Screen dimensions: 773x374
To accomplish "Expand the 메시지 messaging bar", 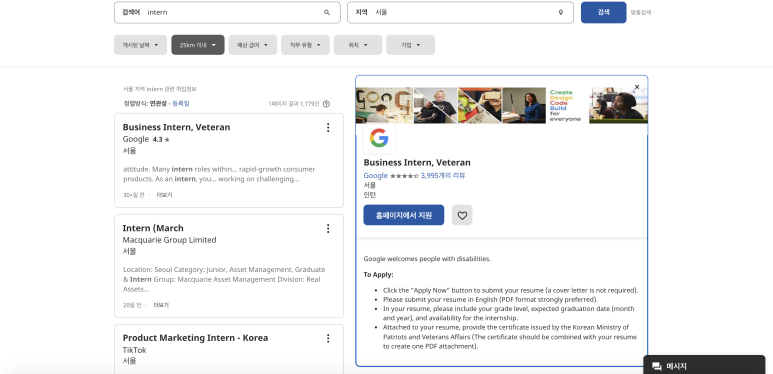I will tap(704, 366).
